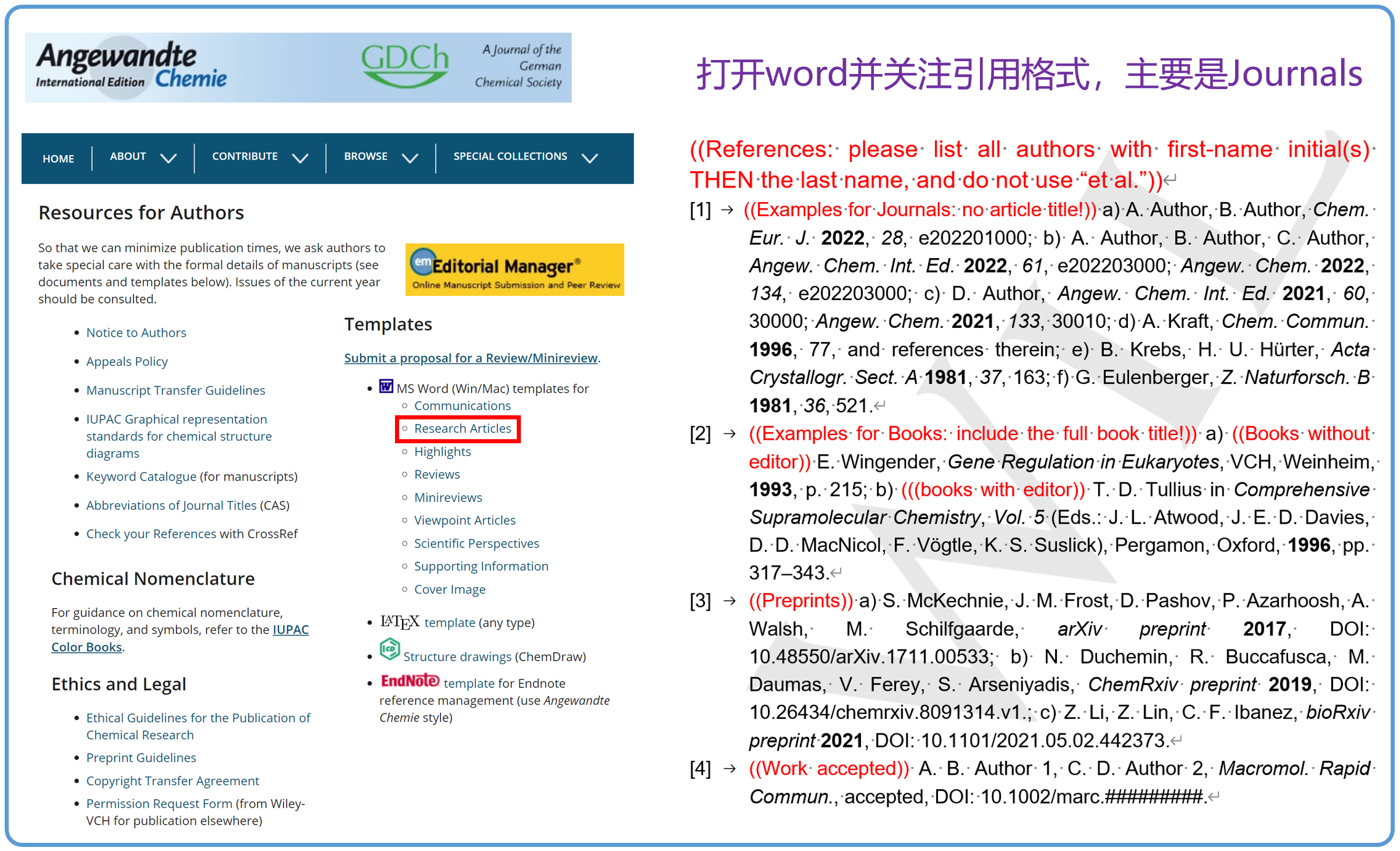
Task: Click the MS Word template icon
Action: point(386,386)
